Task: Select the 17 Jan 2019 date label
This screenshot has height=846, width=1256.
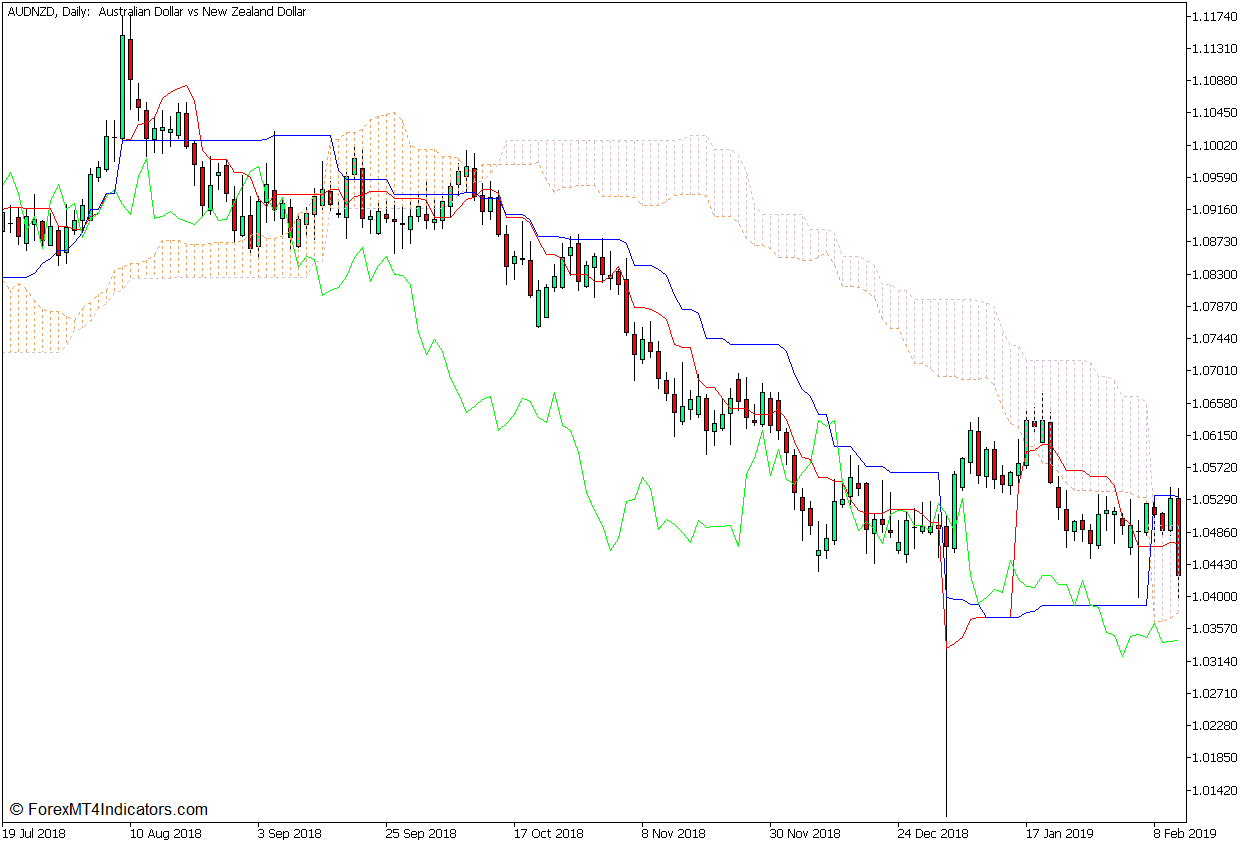Action: click(x=1059, y=833)
